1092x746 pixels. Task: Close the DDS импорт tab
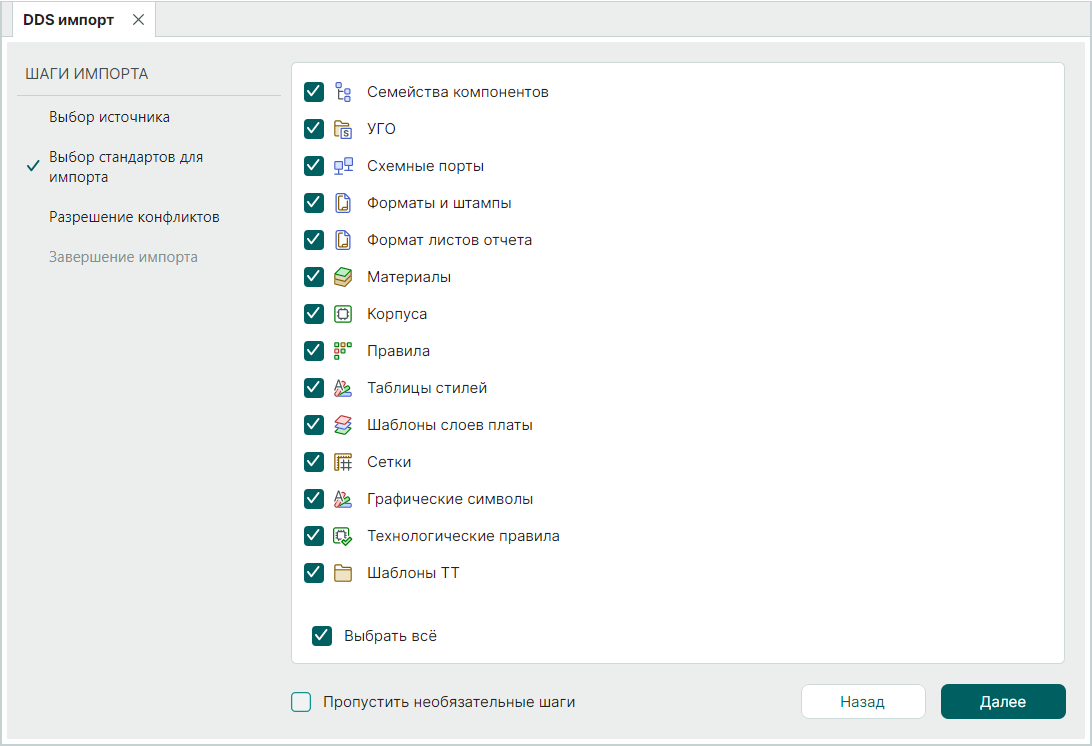coord(138,20)
